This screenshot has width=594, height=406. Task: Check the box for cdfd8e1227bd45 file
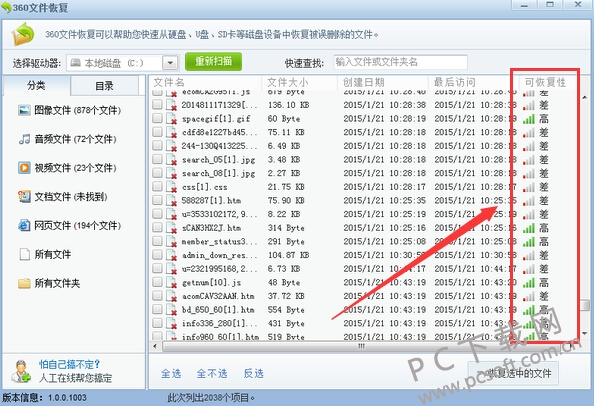[157, 132]
